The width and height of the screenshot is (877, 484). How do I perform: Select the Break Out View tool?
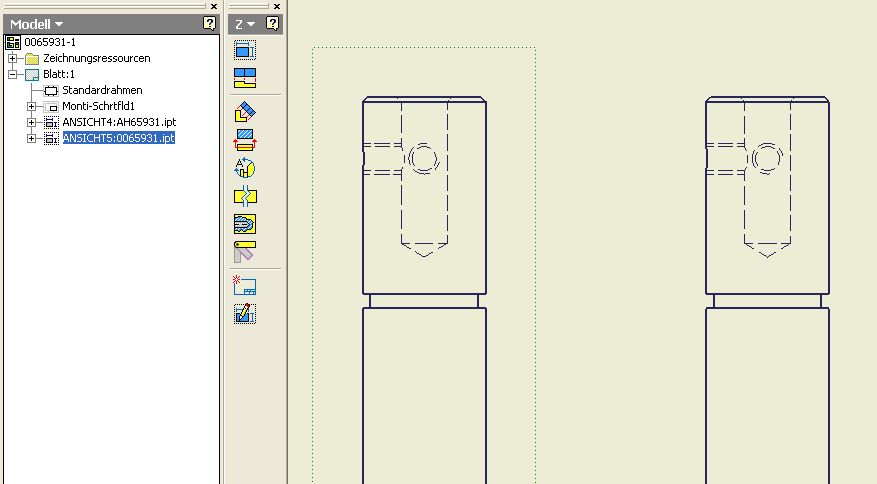(x=245, y=224)
